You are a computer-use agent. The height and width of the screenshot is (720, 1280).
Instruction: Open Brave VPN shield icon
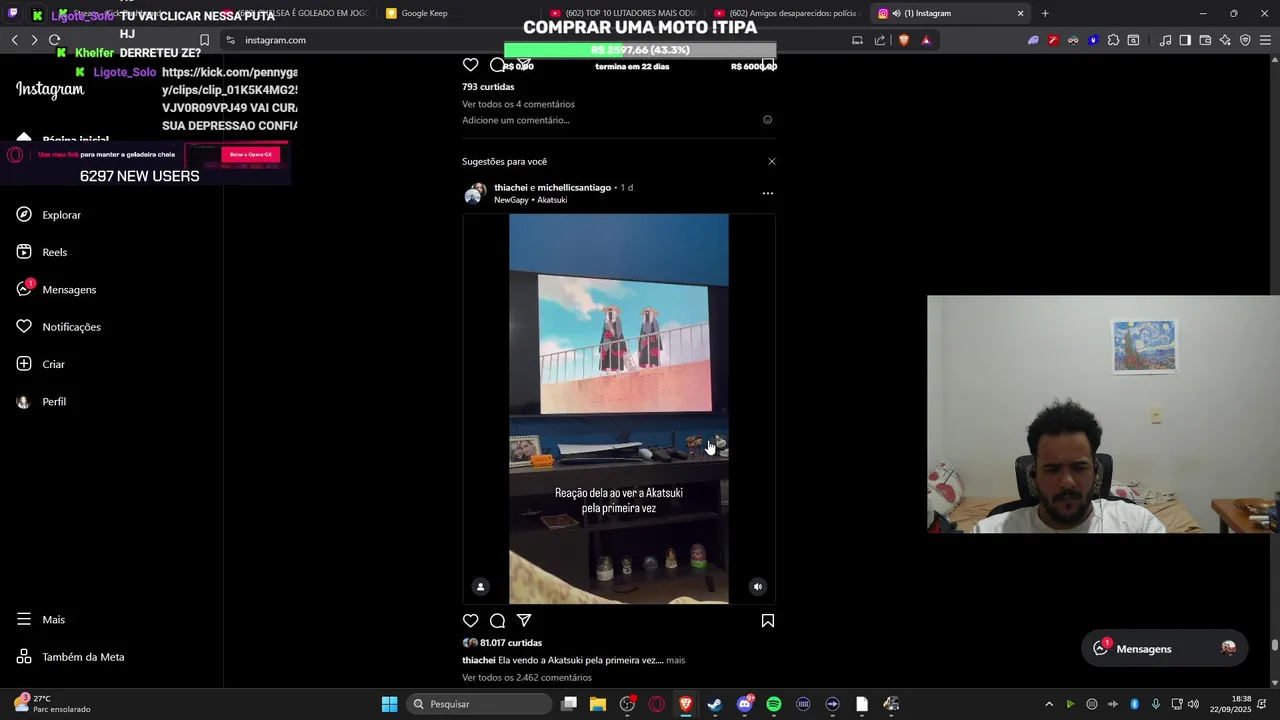[1245, 40]
